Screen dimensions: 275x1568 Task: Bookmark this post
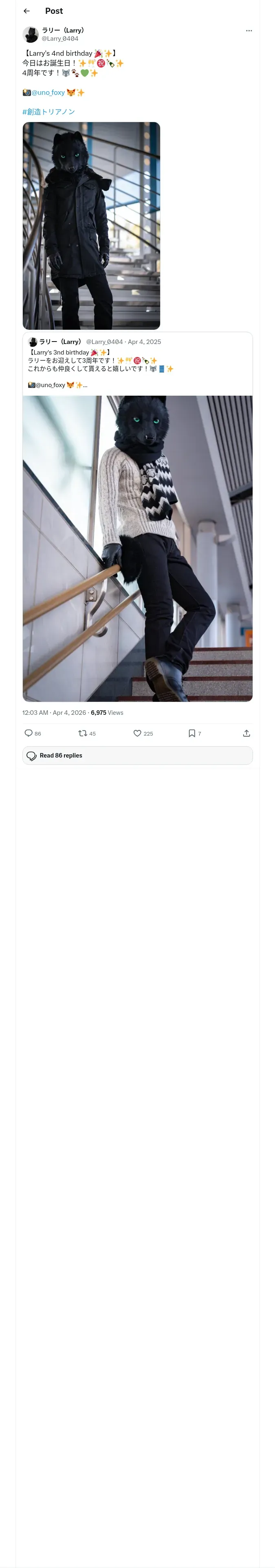(x=191, y=733)
